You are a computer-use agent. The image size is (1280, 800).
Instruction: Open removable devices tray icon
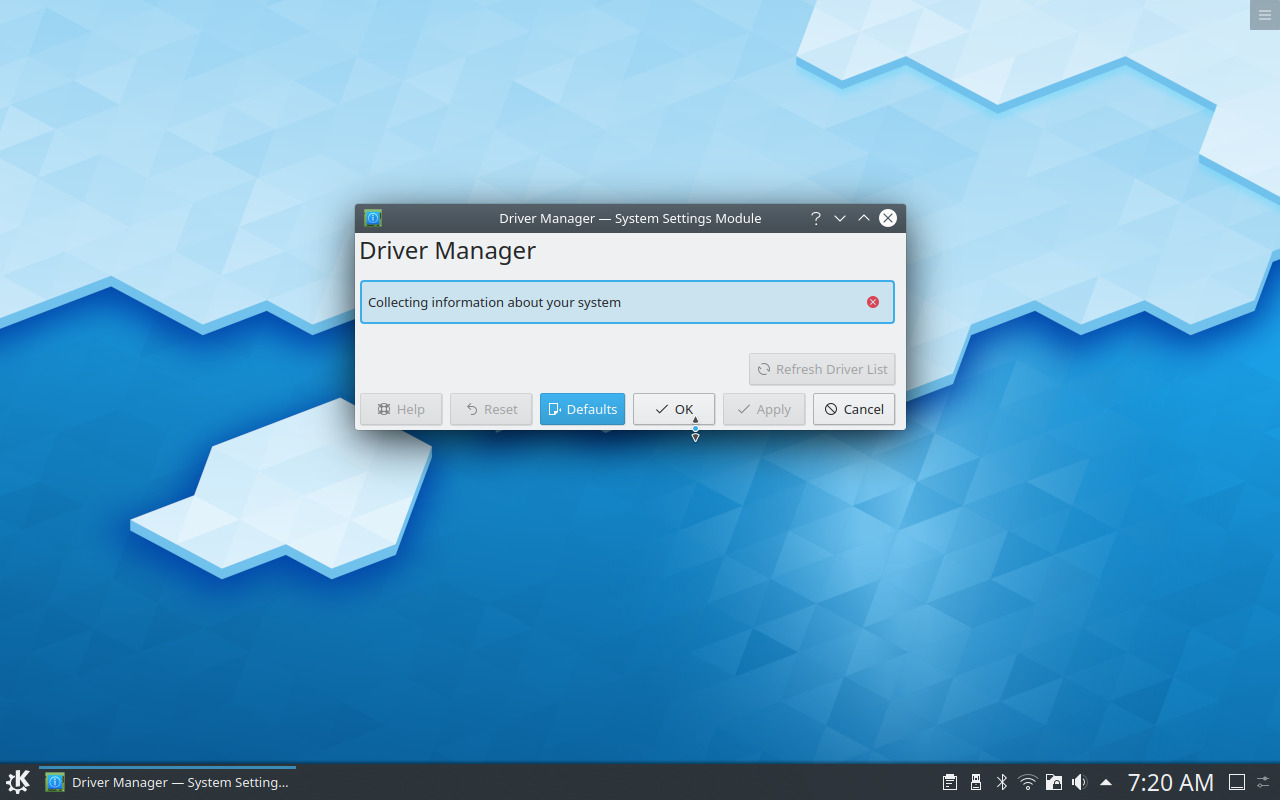pyautogui.click(x=976, y=782)
